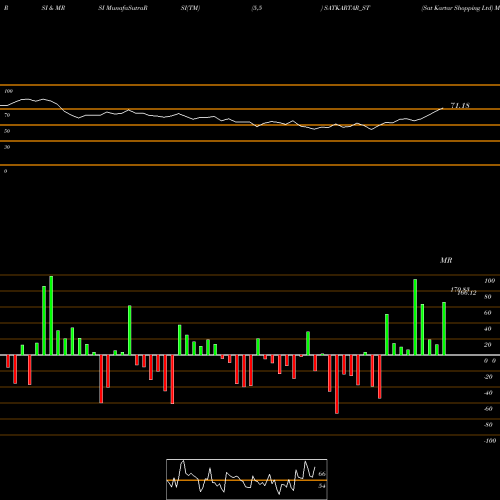The height and width of the screenshot is (500, 500).
Task: Open the mini RSI thumbnail chart at bottom
Action: (247, 479)
